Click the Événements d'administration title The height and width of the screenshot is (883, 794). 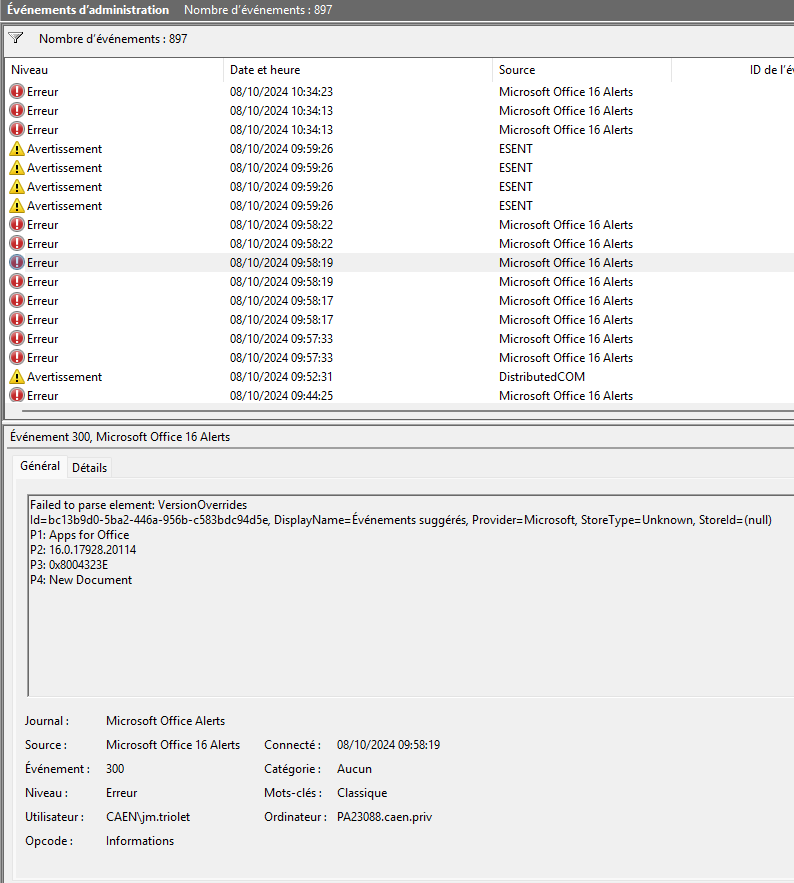[88, 10]
